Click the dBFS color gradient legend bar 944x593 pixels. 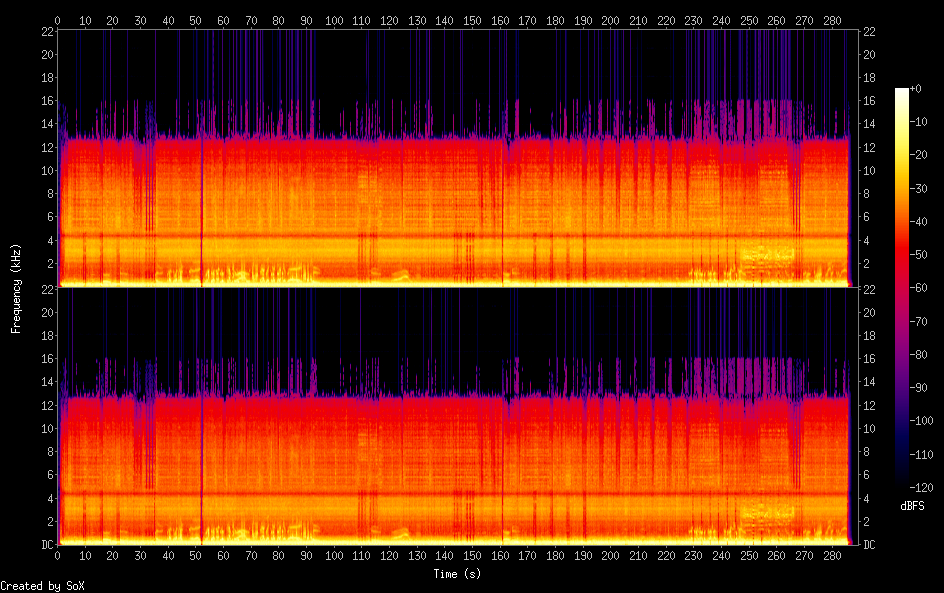[x=902, y=288]
